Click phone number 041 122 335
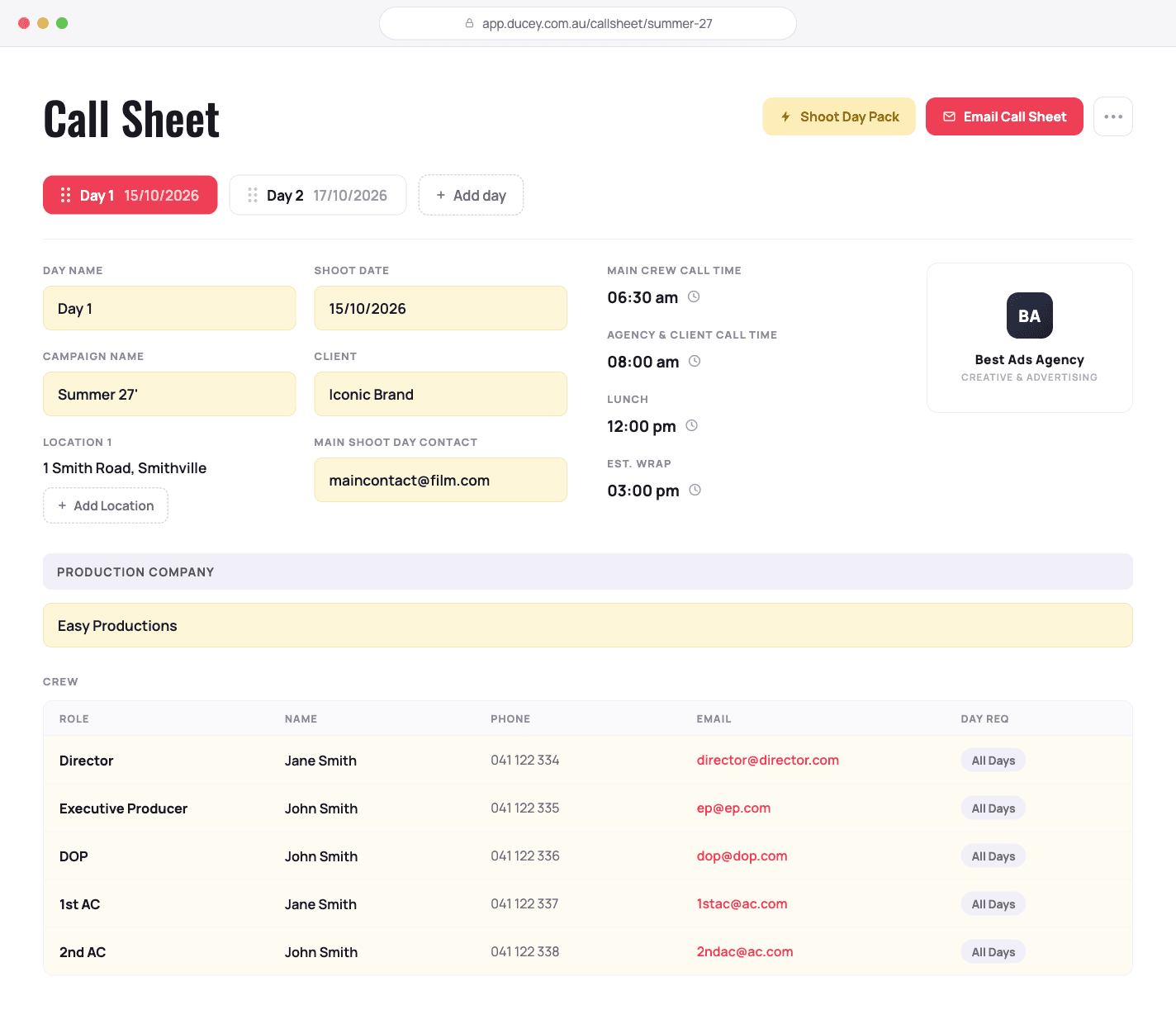Viewport: 1176px width, 1024px height. tap(525, 808)
